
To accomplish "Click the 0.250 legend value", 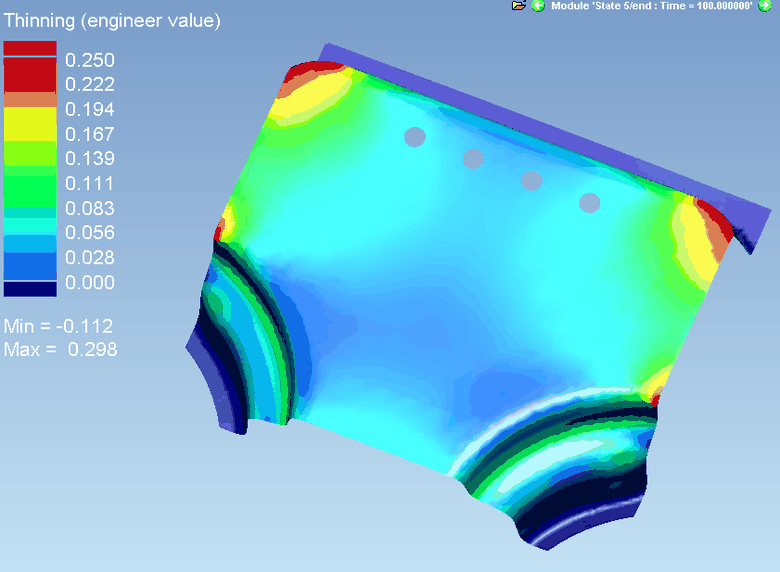I will (x=90, y=60).
